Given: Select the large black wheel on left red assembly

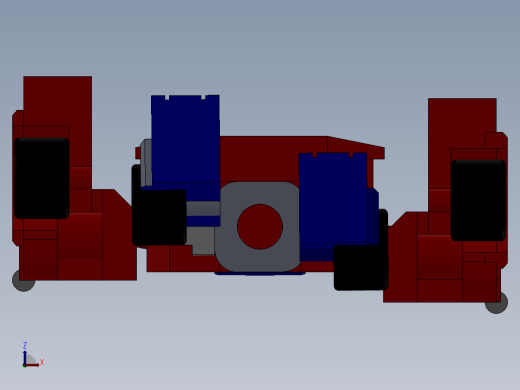Looking at the screenshot, I should (x=42, y=178).
